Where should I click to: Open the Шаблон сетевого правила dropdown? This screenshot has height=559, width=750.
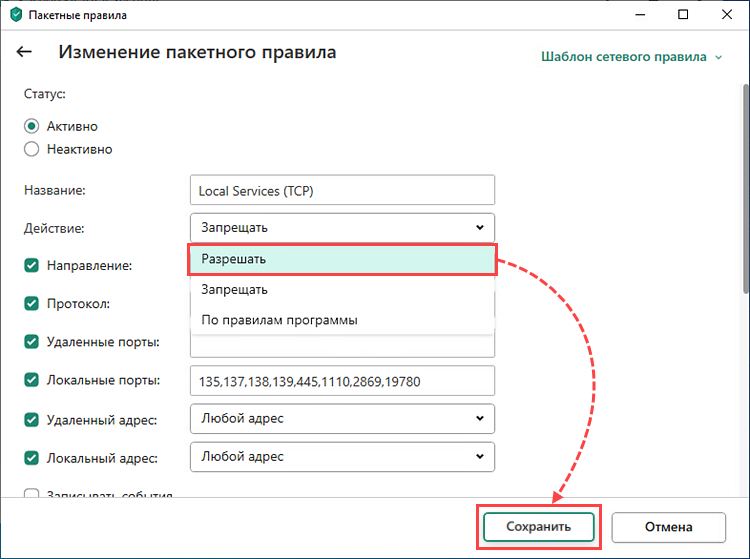click(x=631, y=57)
